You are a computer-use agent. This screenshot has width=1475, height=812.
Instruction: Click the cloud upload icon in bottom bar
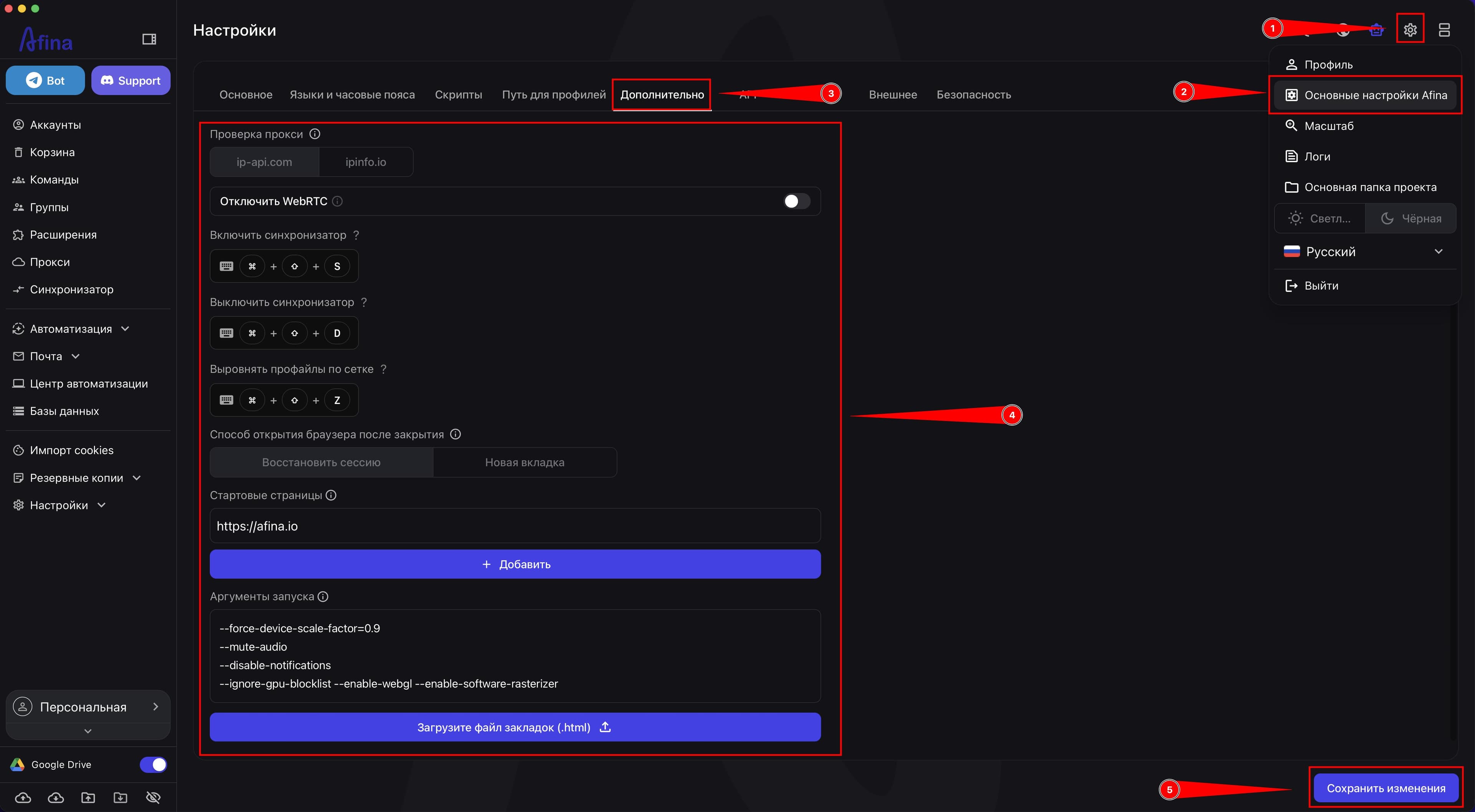point(23,797)
